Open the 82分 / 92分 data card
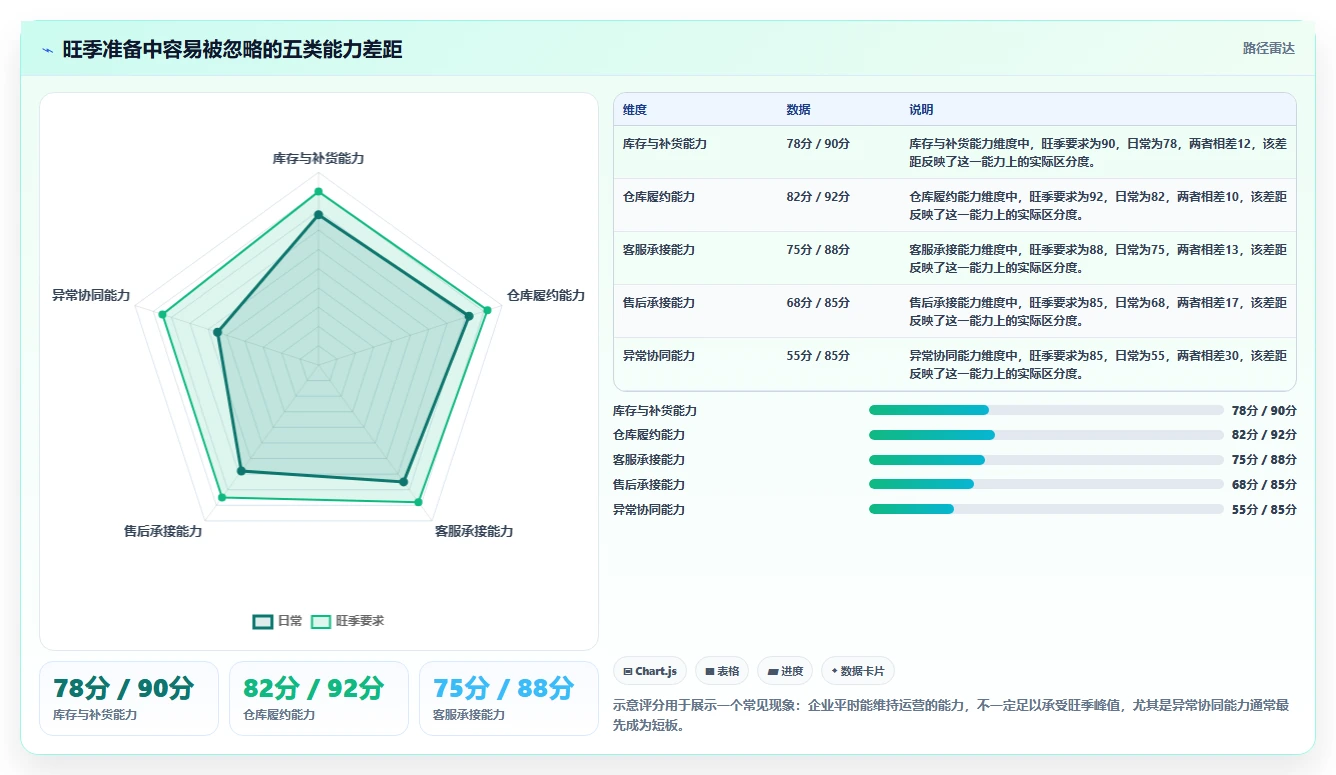1336x775 pixels. click(x=319, y=698)
